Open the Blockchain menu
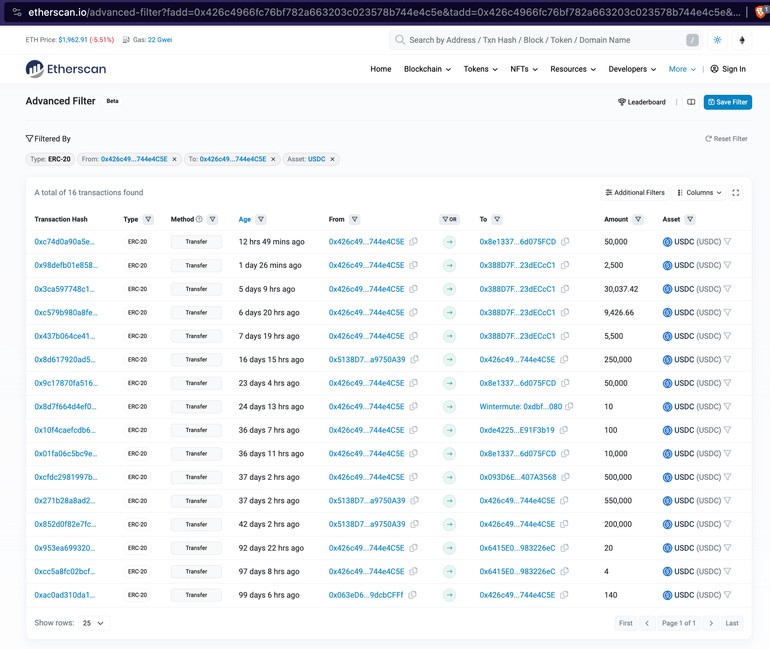The height and width of the screenshot is (649, 770). click(x=427, y=69)
